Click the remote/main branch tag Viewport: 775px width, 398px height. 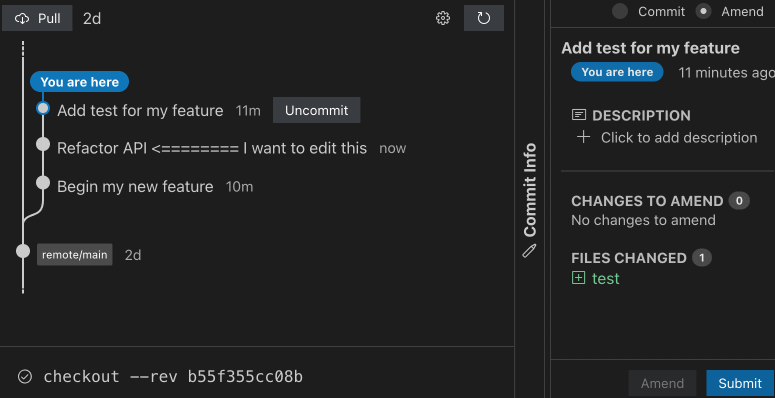pos(75,255)
